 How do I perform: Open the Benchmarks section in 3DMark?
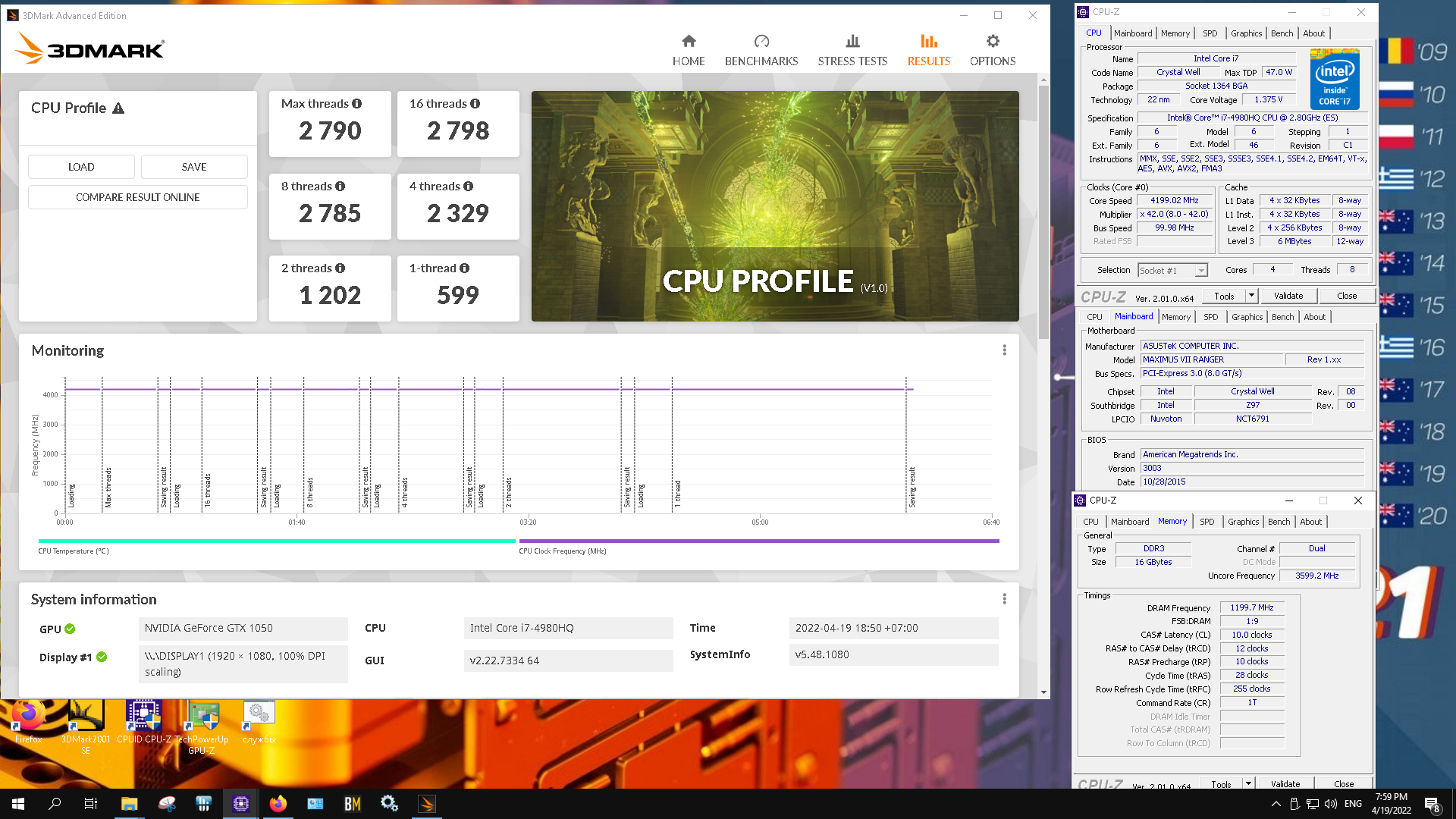click(761, 50)
